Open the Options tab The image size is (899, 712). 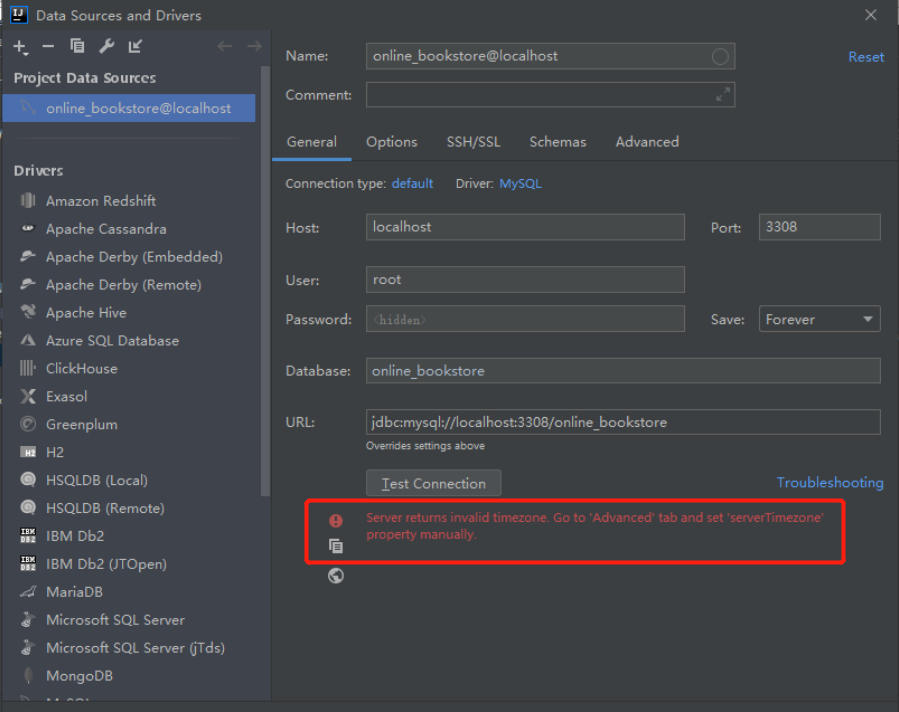tap(392, 142)
